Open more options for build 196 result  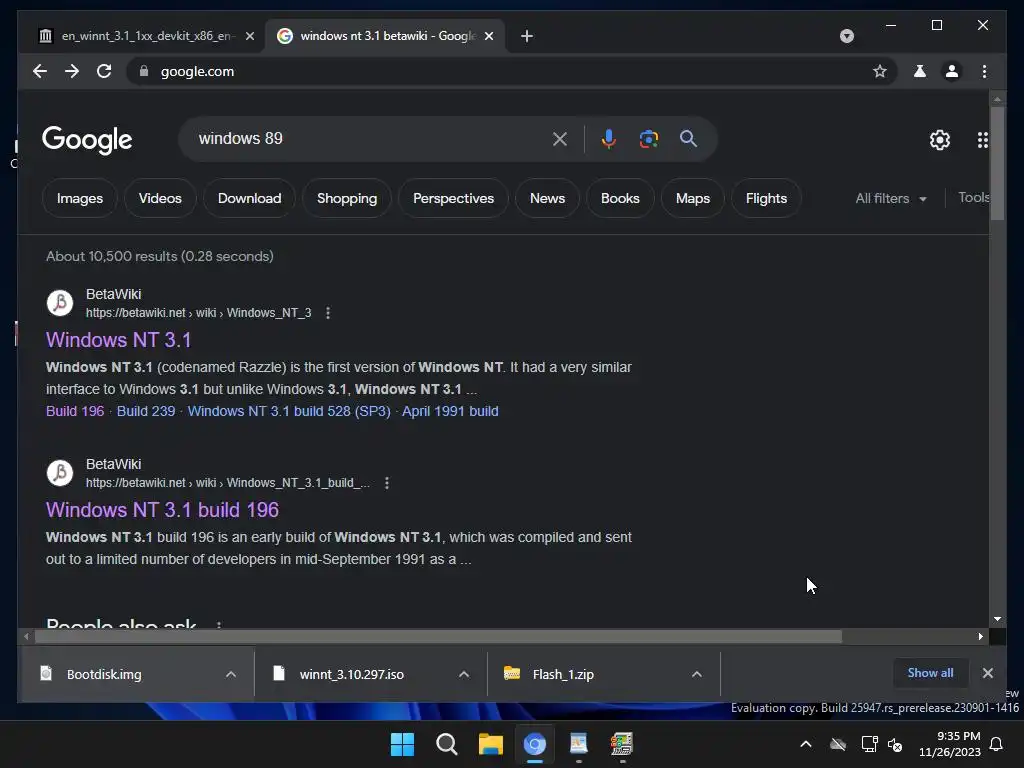pyautogui.click(x=387, y=483)
